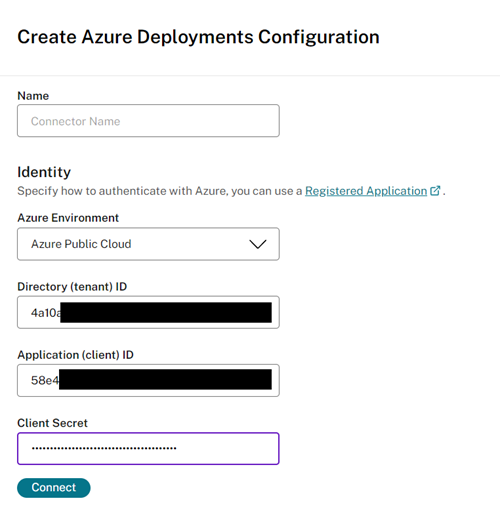
Task: Focus the Connector Name input field
Action: [x=148, y=121]
